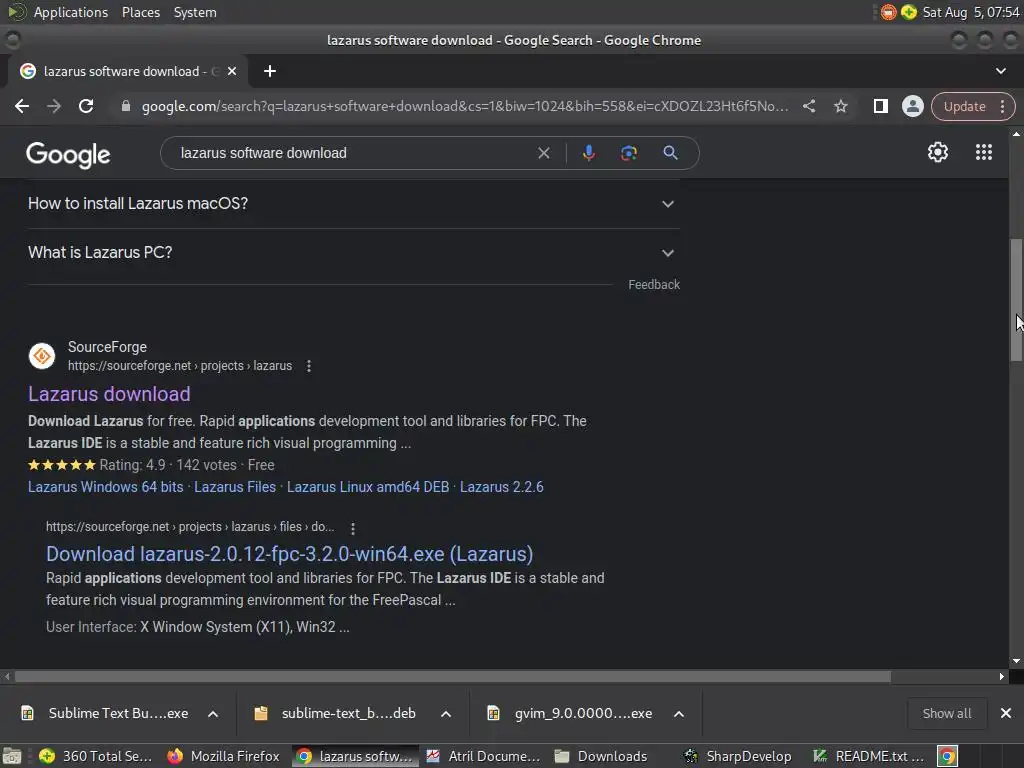Open the Lazarus 2.2.6 sitelink

(502, 487)
